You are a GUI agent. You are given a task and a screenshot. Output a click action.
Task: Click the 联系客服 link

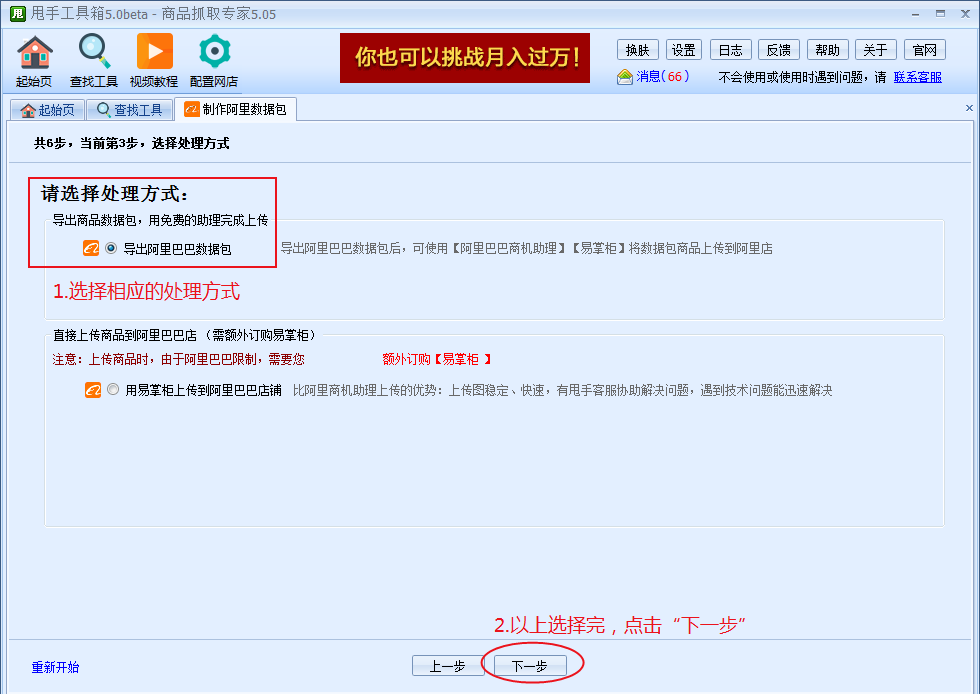point(918,77)
